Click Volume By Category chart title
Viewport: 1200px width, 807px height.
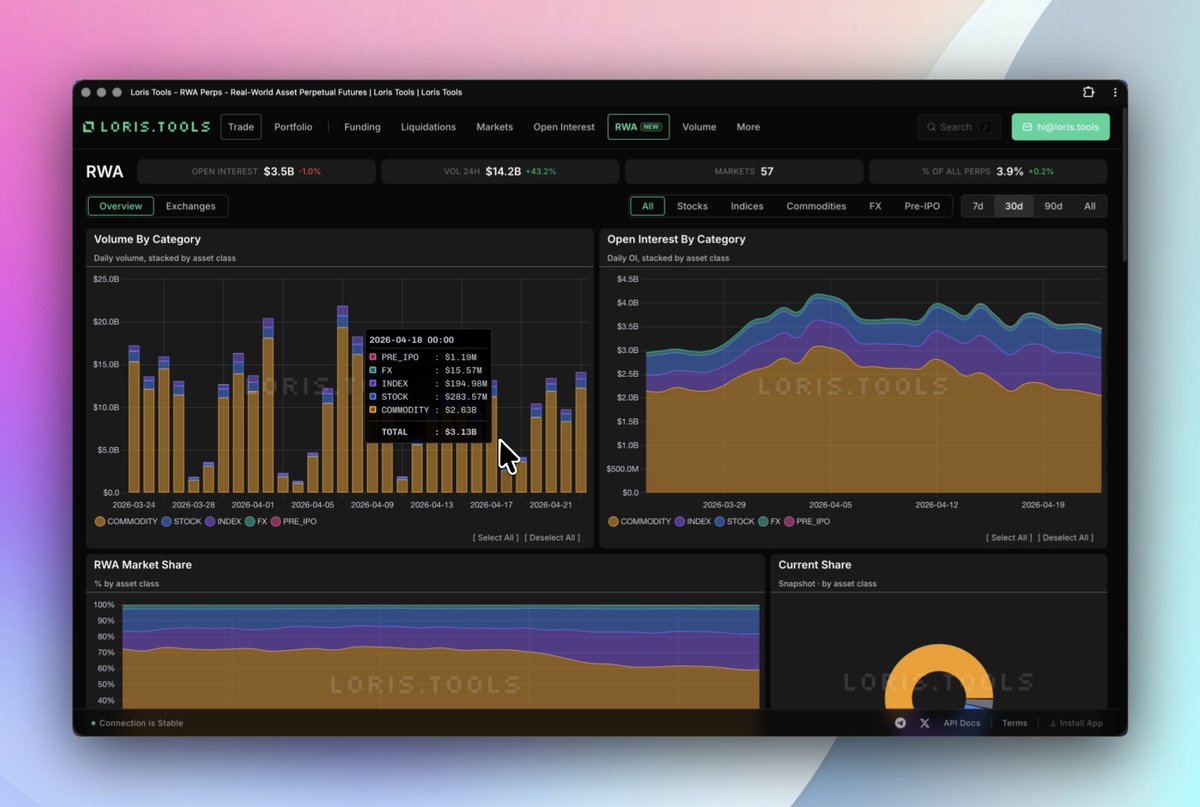tap(147, 239)
